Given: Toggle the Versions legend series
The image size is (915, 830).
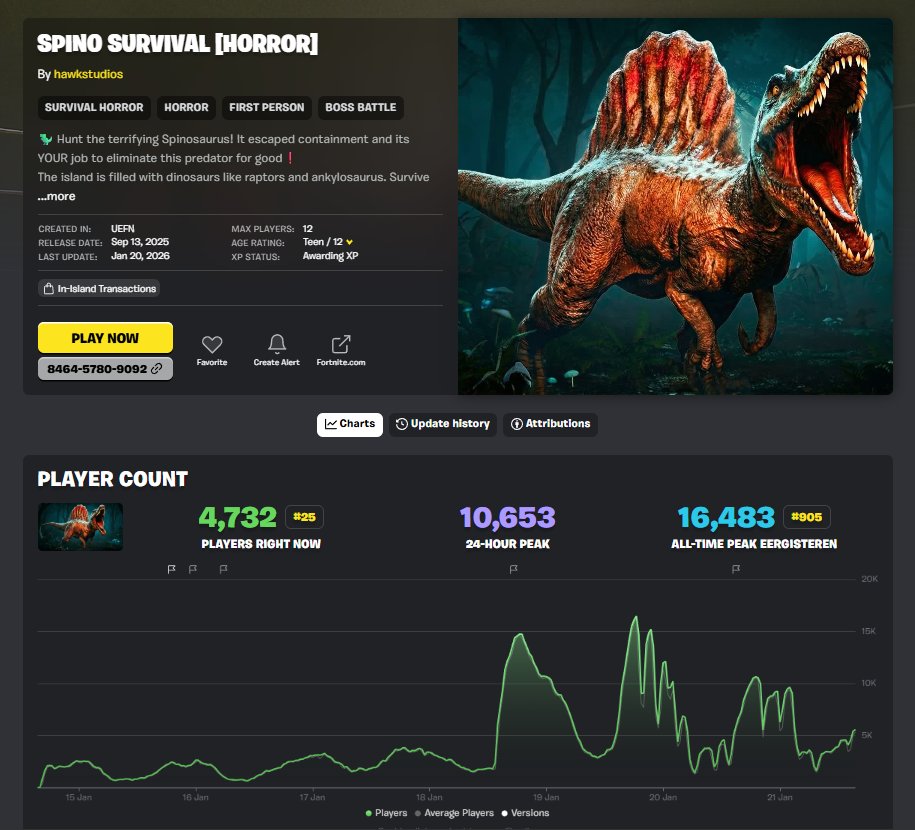Looking at the screenshot, I should coord(525,813).
